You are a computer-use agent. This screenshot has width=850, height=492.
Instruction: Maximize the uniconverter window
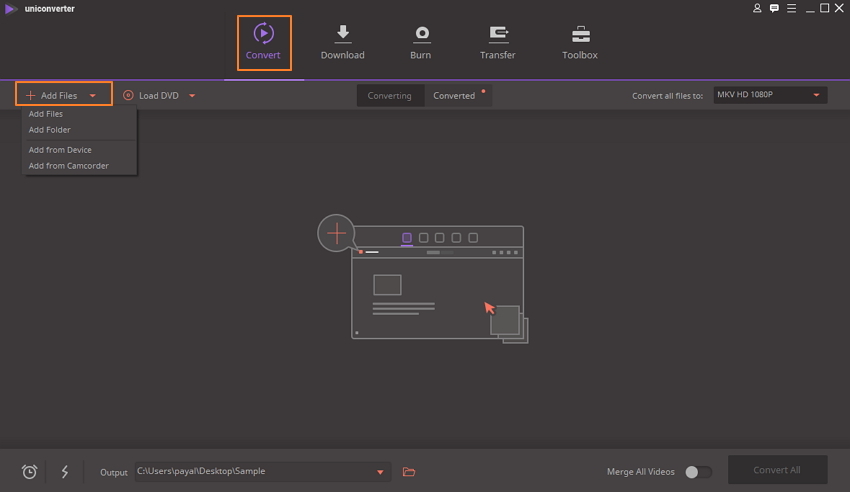(x=825, y=8)
